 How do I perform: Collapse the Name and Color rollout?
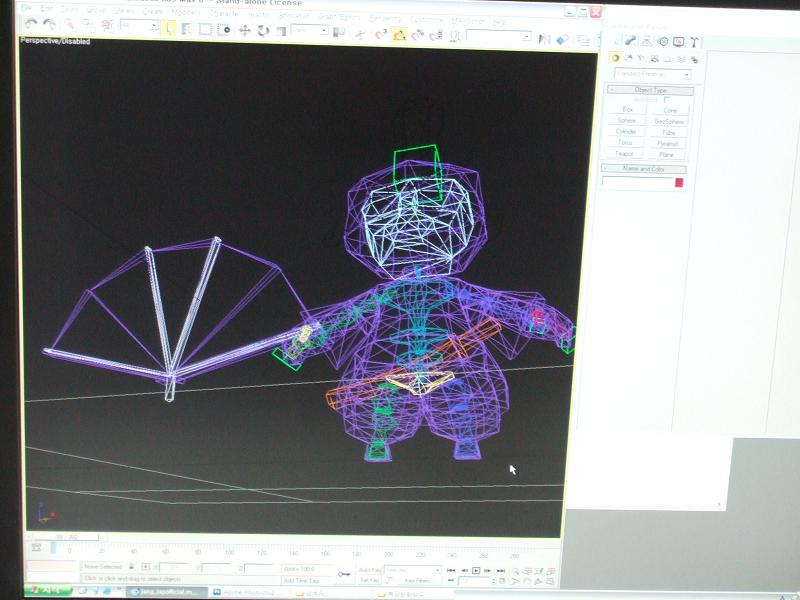click(x=644, y=168)
